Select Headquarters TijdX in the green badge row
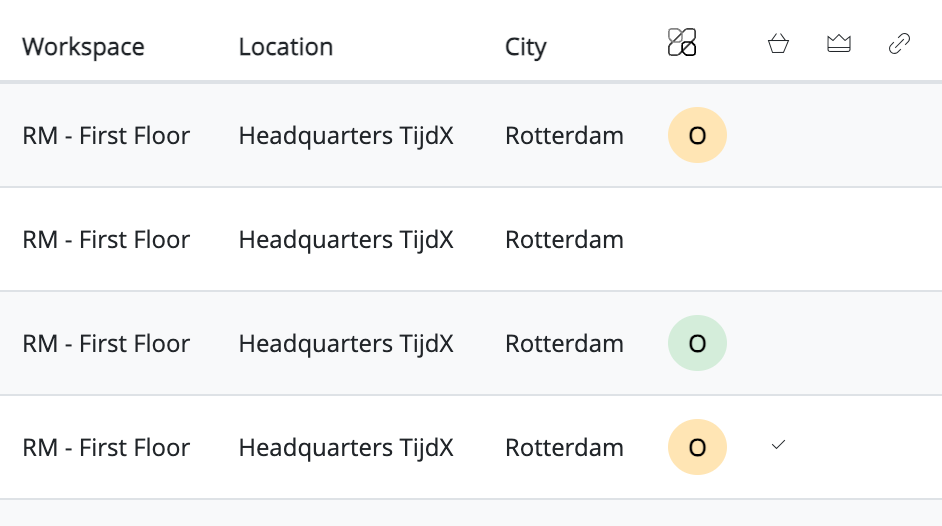 coord(346,343)
